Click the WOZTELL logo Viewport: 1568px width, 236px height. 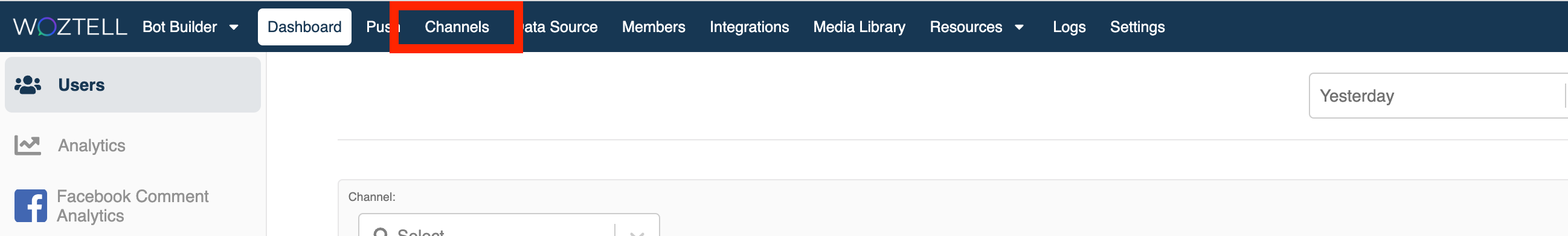coord(70,27)
